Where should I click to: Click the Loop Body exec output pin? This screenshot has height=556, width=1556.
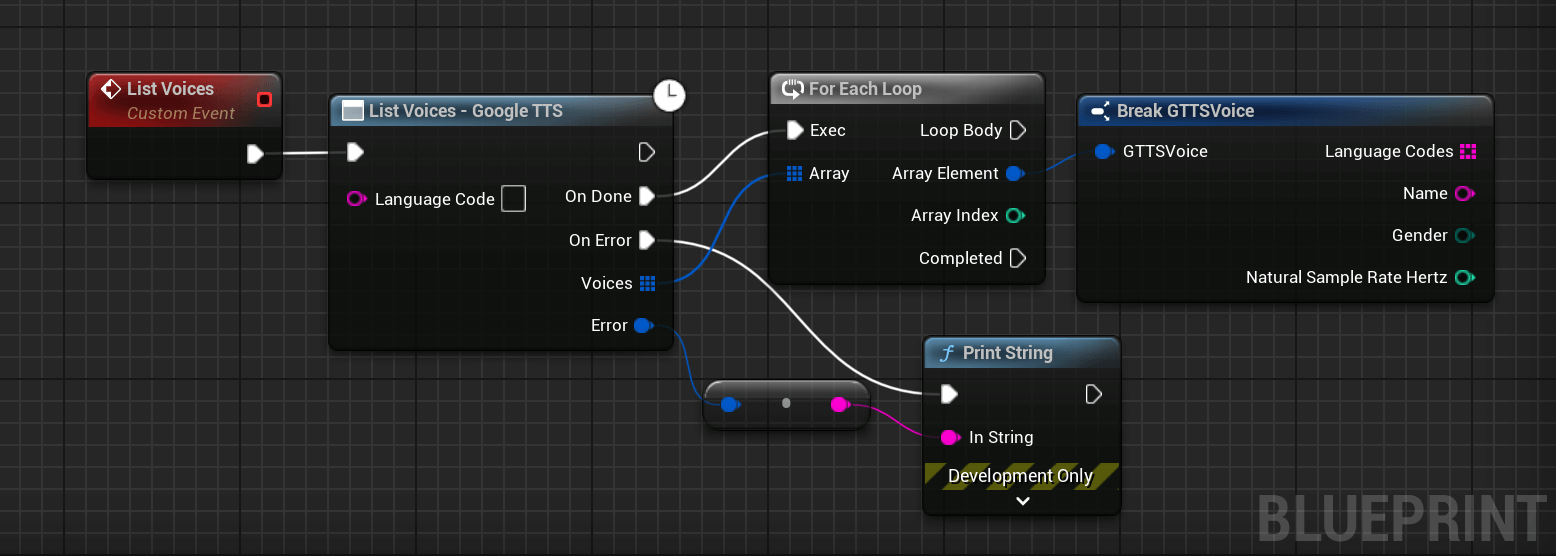[x=1018, y=130]
